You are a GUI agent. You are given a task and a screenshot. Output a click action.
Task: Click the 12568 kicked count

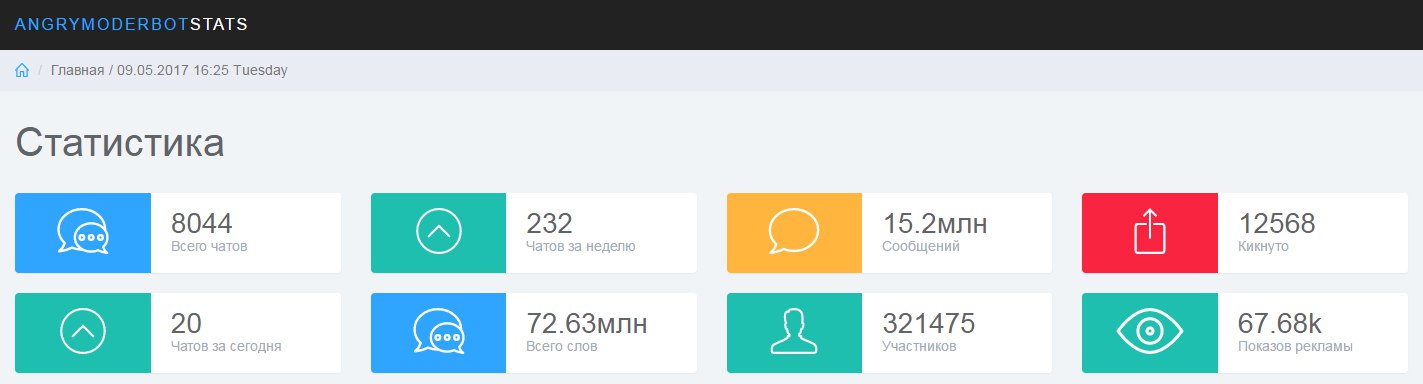(x=1277, y=224)
